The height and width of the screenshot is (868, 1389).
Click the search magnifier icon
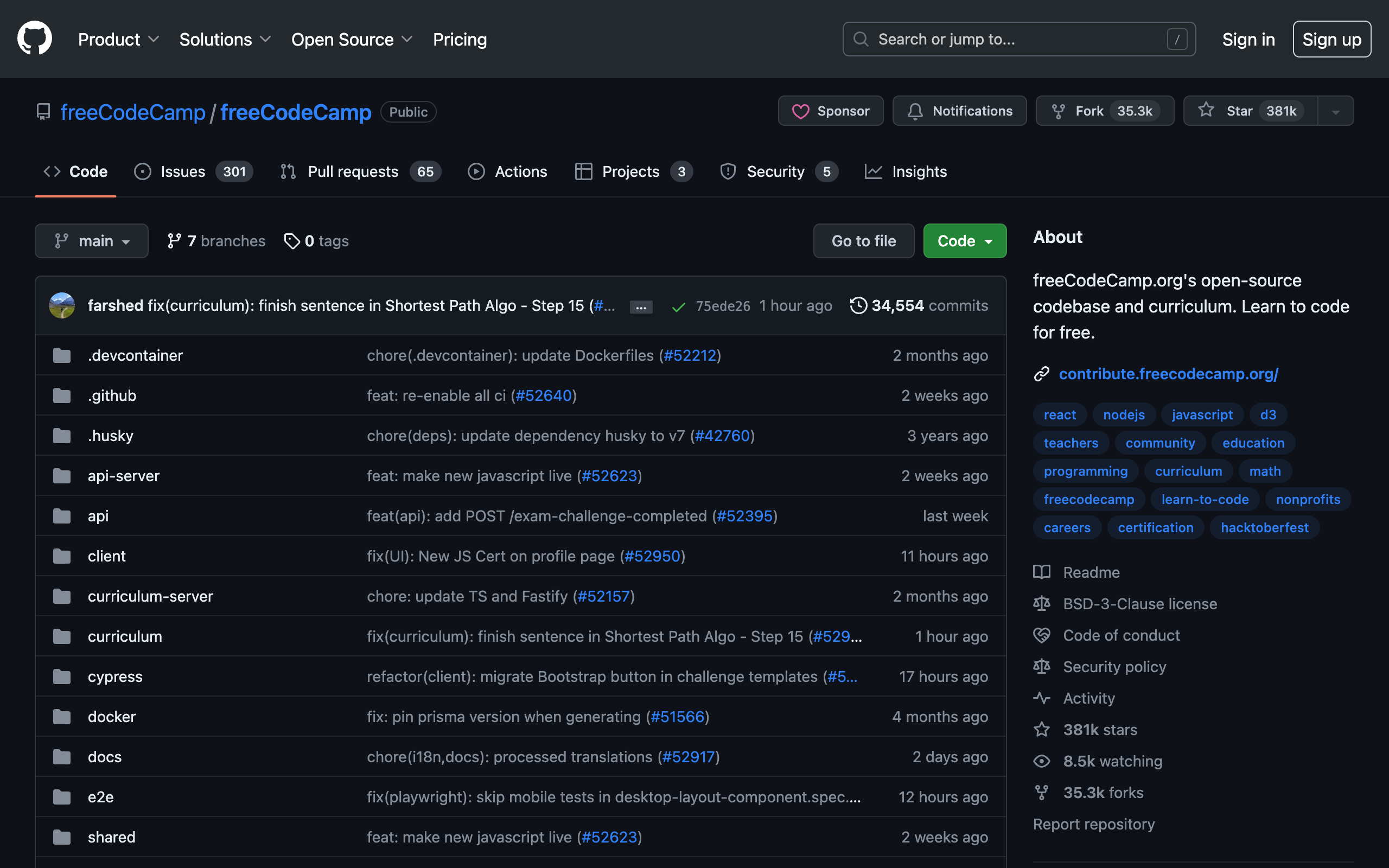(x=861, y=39)
